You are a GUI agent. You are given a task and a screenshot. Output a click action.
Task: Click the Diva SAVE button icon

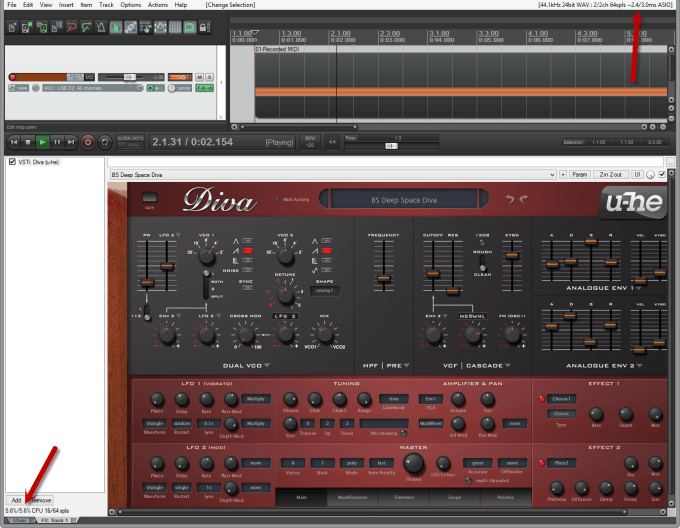coord(149,199)
